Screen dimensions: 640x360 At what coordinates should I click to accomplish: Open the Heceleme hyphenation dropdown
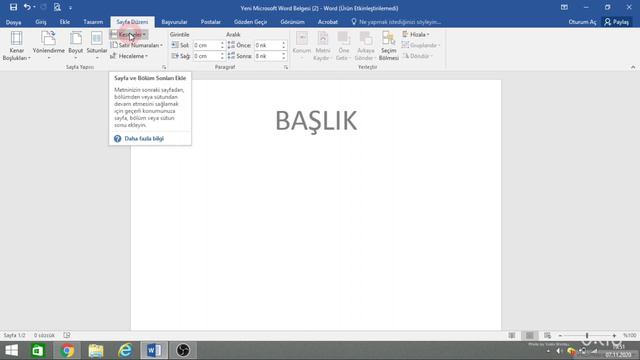point(129,56)
